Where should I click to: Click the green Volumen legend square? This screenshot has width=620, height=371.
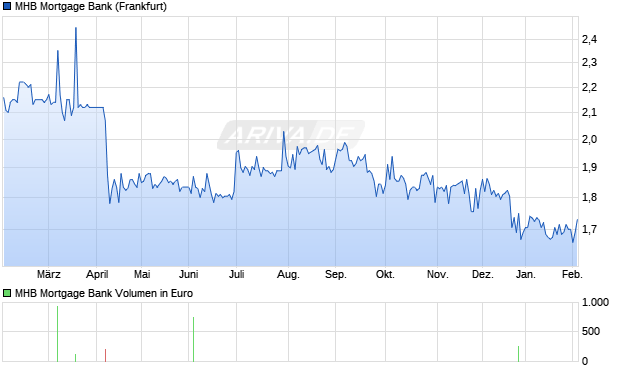(7, 293)
